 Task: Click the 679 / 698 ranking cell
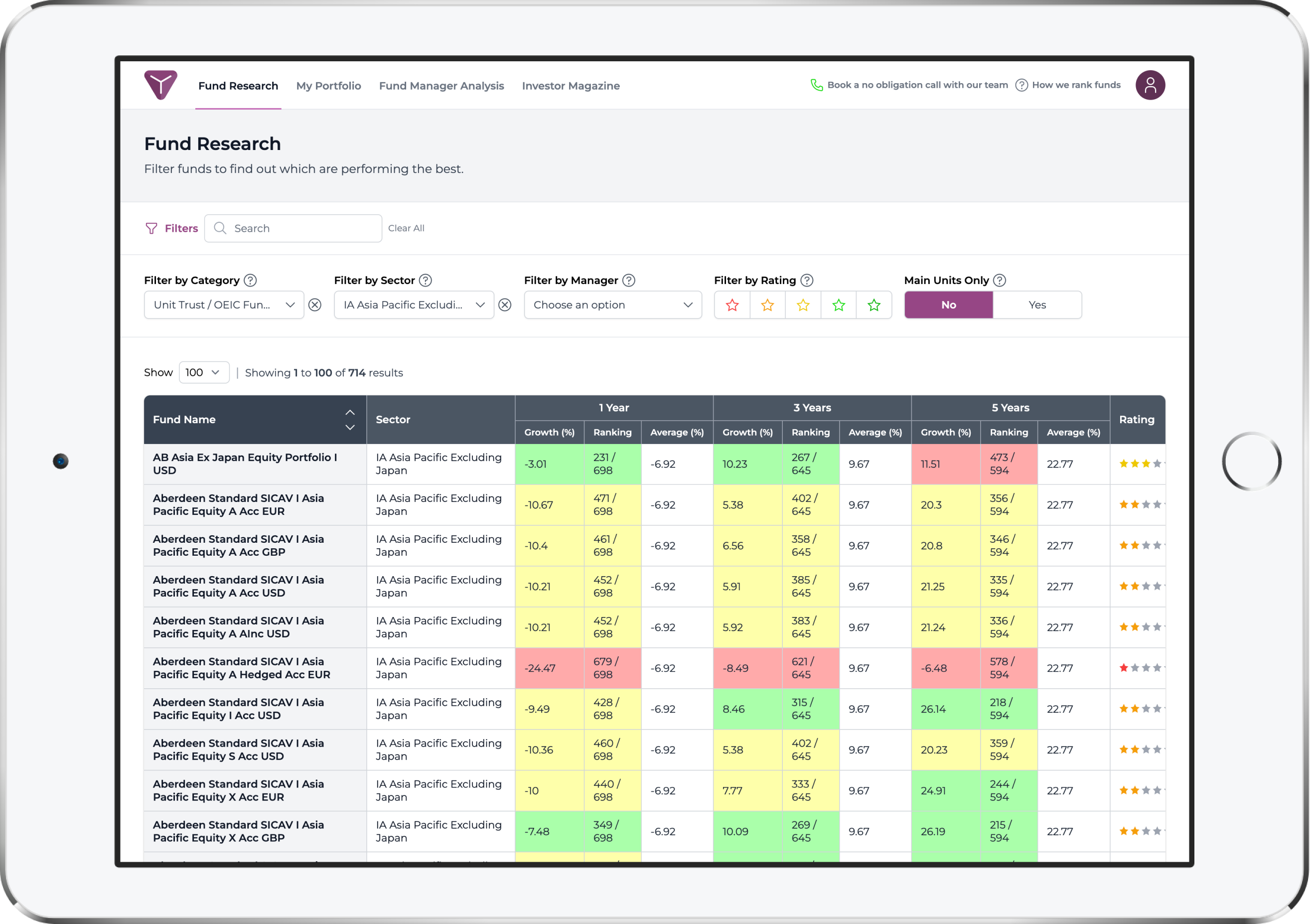612,668
